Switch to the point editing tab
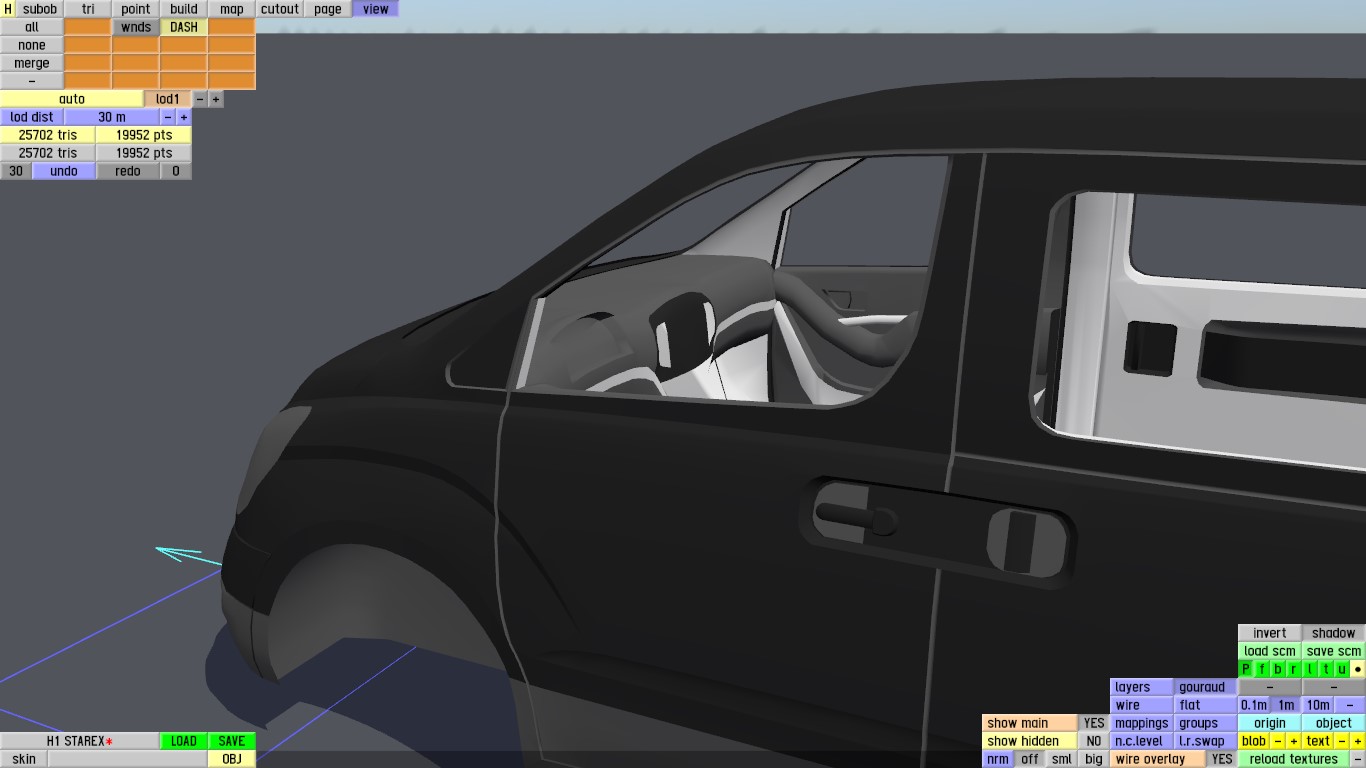 tap(136, 9)
